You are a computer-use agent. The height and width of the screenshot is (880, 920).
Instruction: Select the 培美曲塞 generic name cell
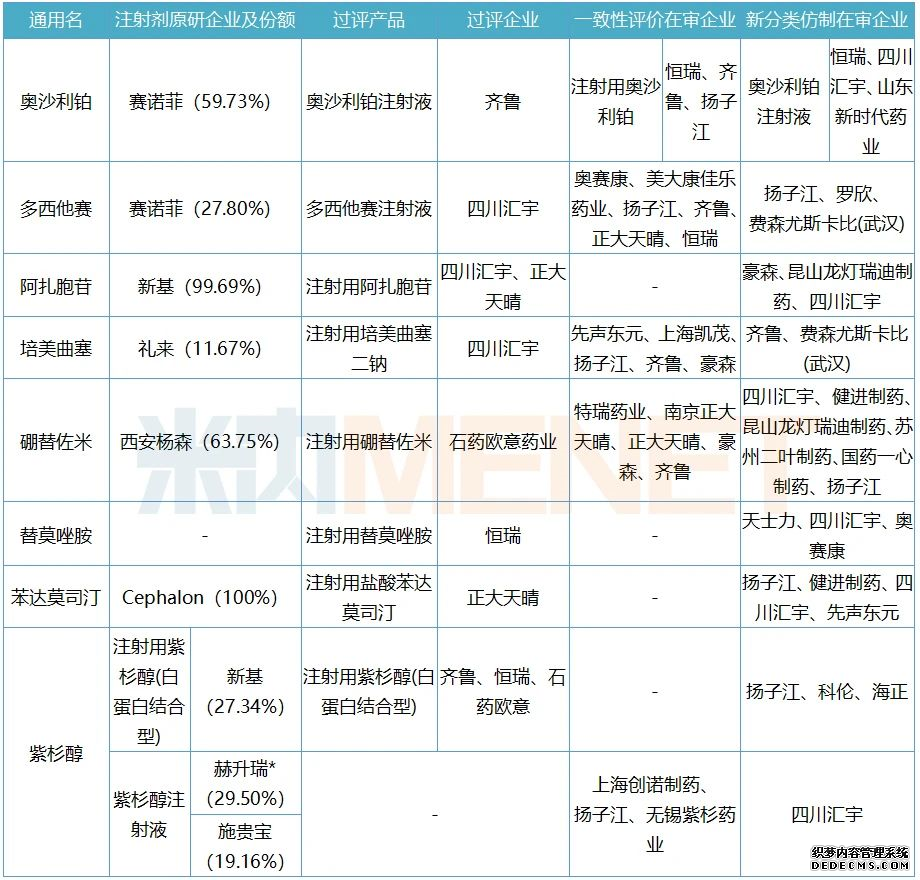(x=56, y=348)
